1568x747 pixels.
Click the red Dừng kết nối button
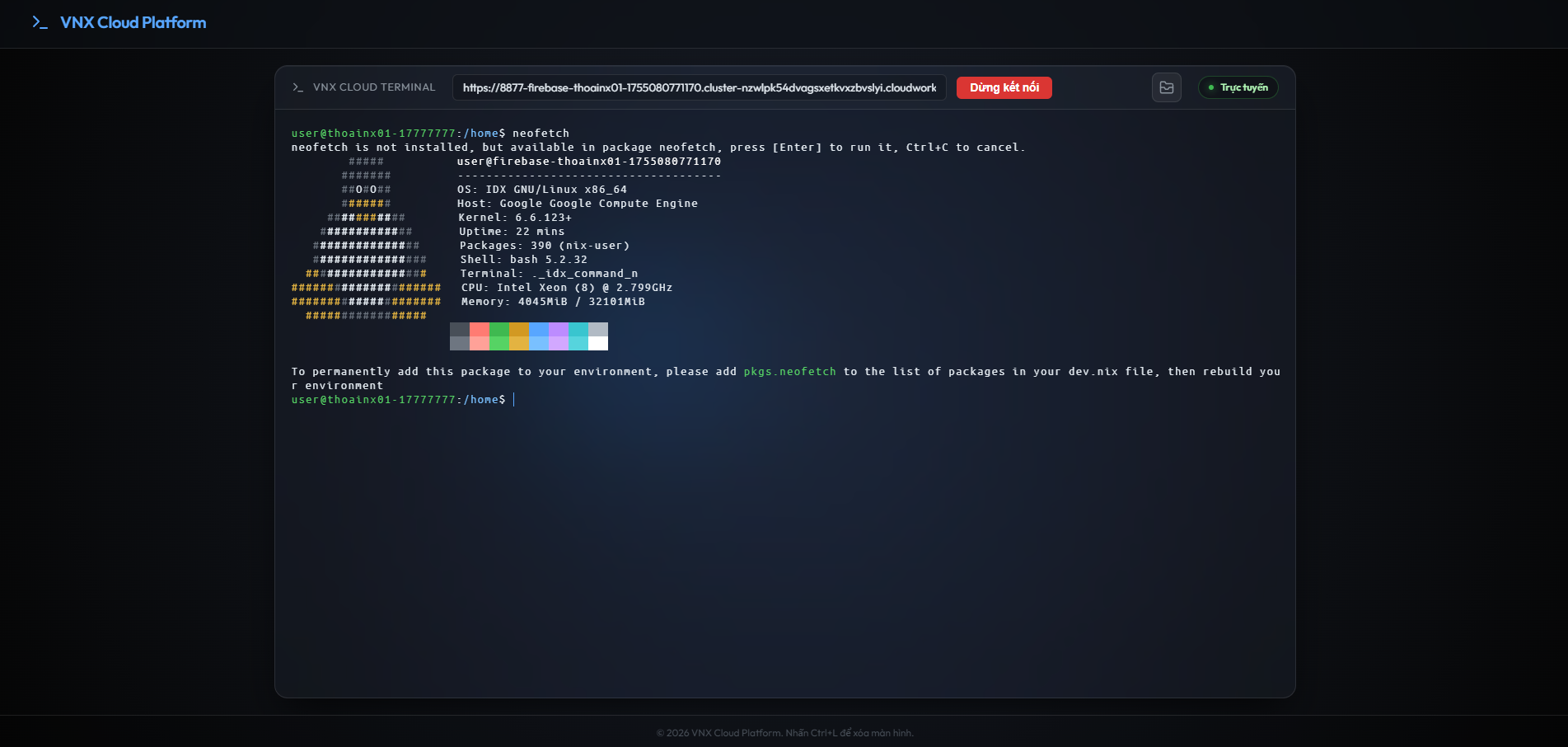tap(1004, 87)
